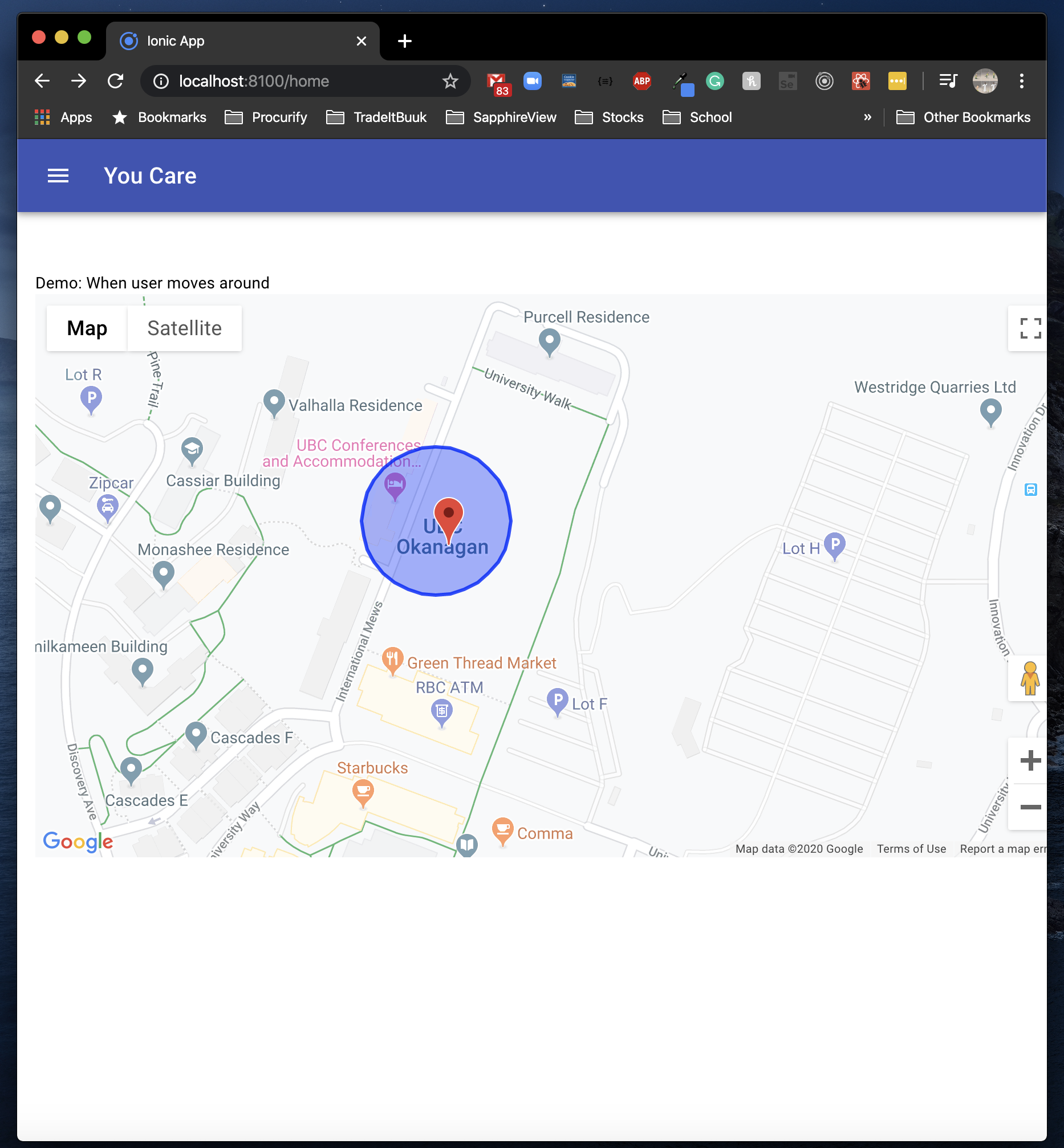This screenshot has width=1064, height=1148.
Task: Click the Google logo on the map
Action: pyautogui.click(x=78, y=841)
